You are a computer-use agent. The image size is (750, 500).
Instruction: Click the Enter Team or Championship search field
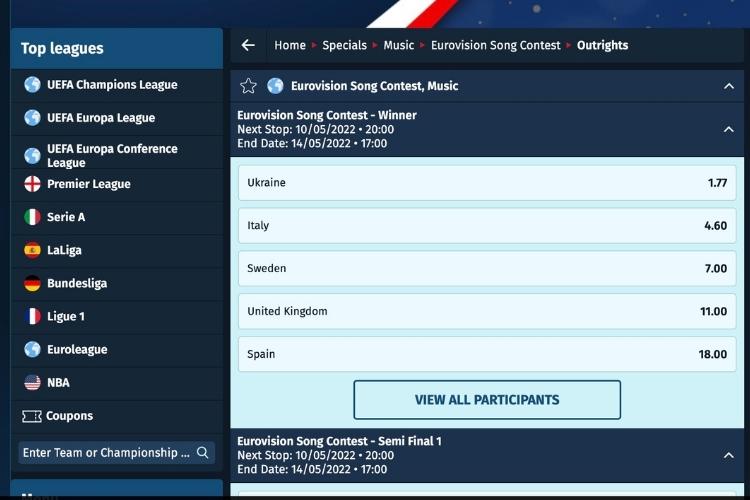pos(117,453)
